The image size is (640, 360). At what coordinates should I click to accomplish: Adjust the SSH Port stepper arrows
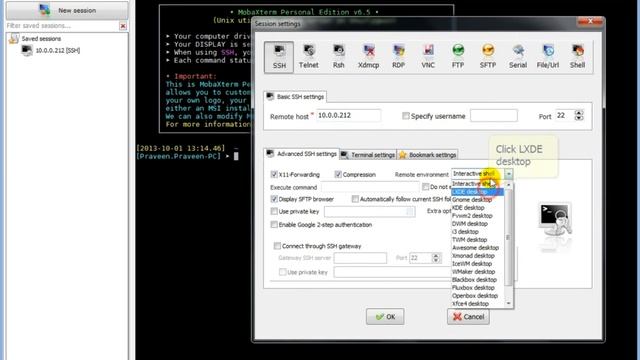point(579,116)
